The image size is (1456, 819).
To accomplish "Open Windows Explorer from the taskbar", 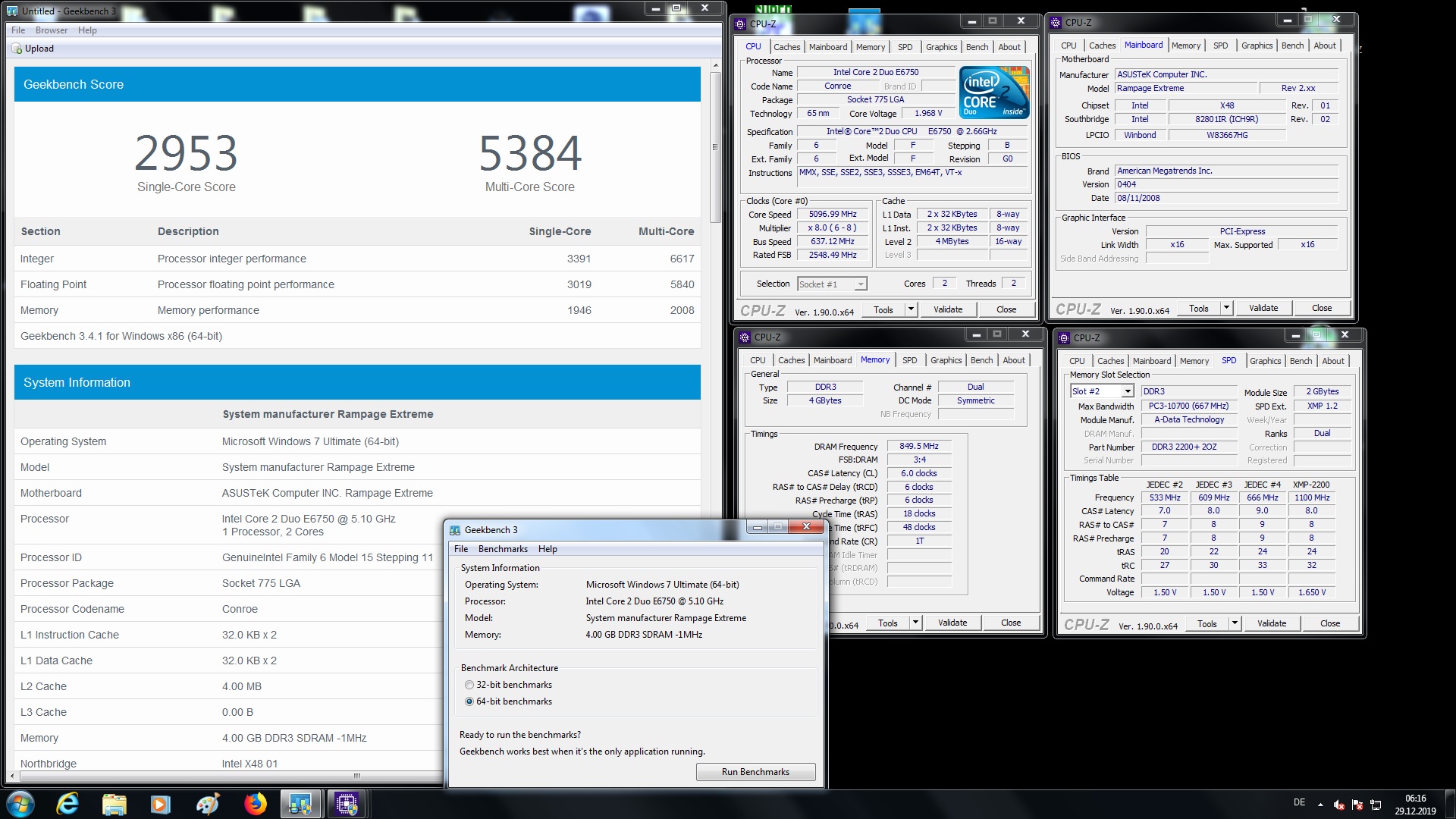I will [x=114, y=804].
